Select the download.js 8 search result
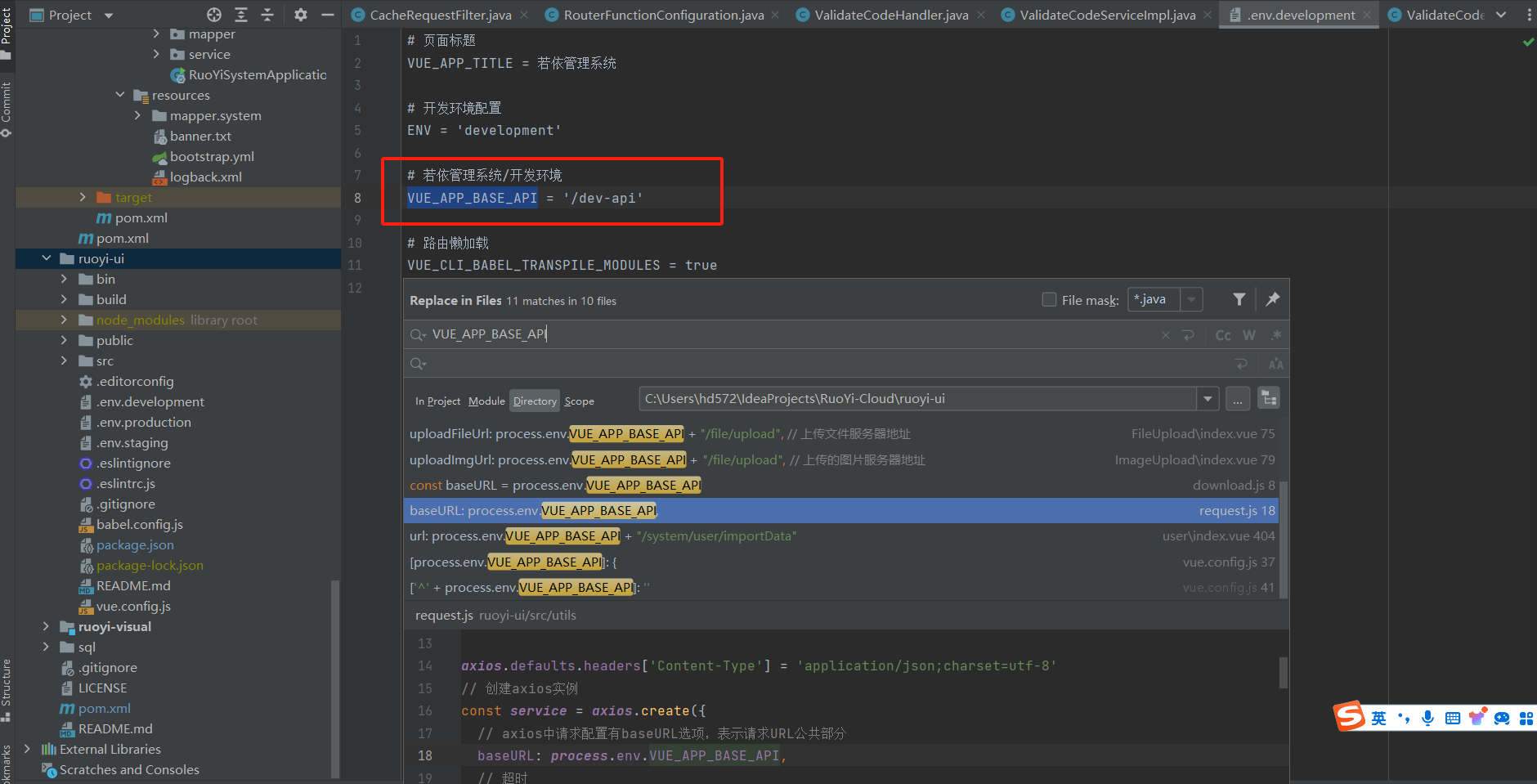1537x784 pixels. click(842, 486)
